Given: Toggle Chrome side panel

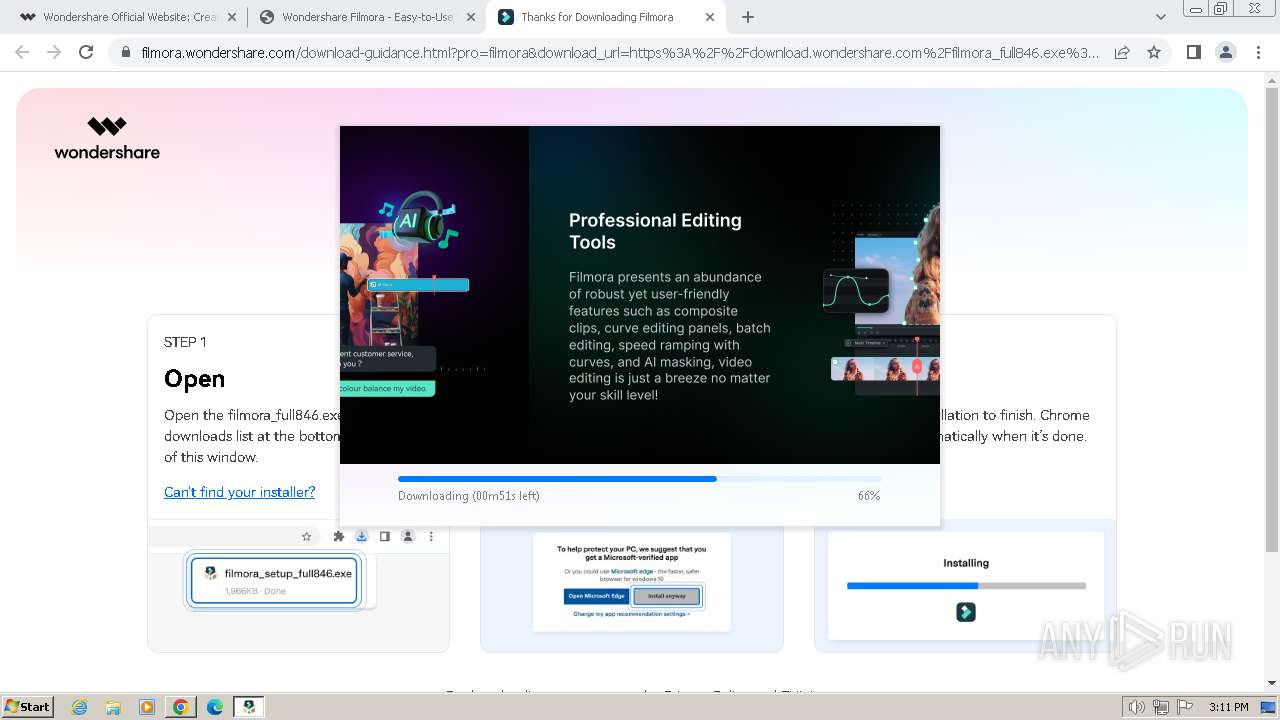Looking at the screenshot, I should 1193,52.
